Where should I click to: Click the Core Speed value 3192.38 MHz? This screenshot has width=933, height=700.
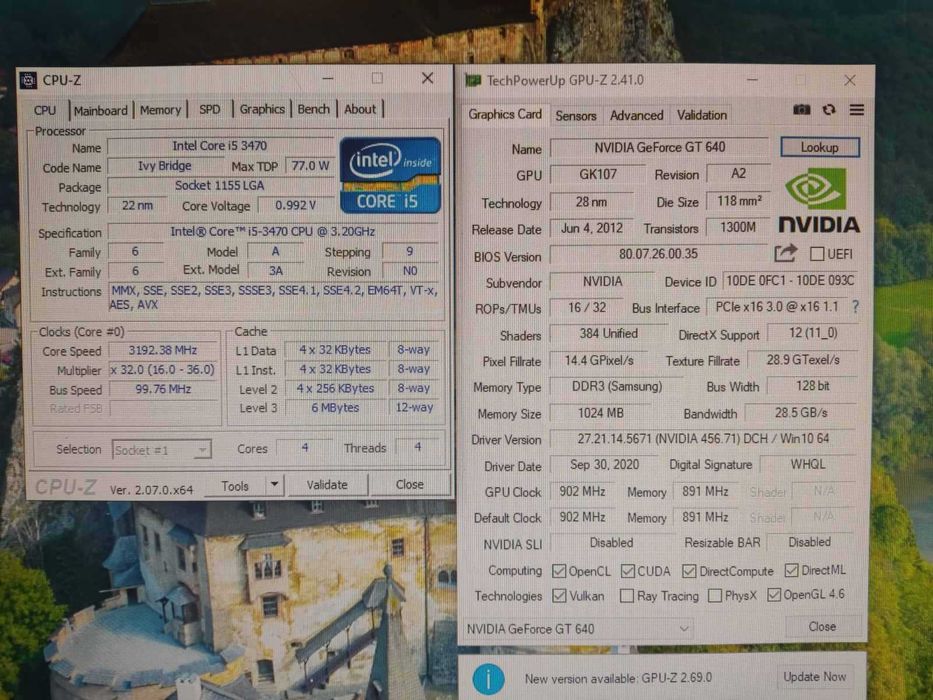pyautogui.click(x=162, y=350)
